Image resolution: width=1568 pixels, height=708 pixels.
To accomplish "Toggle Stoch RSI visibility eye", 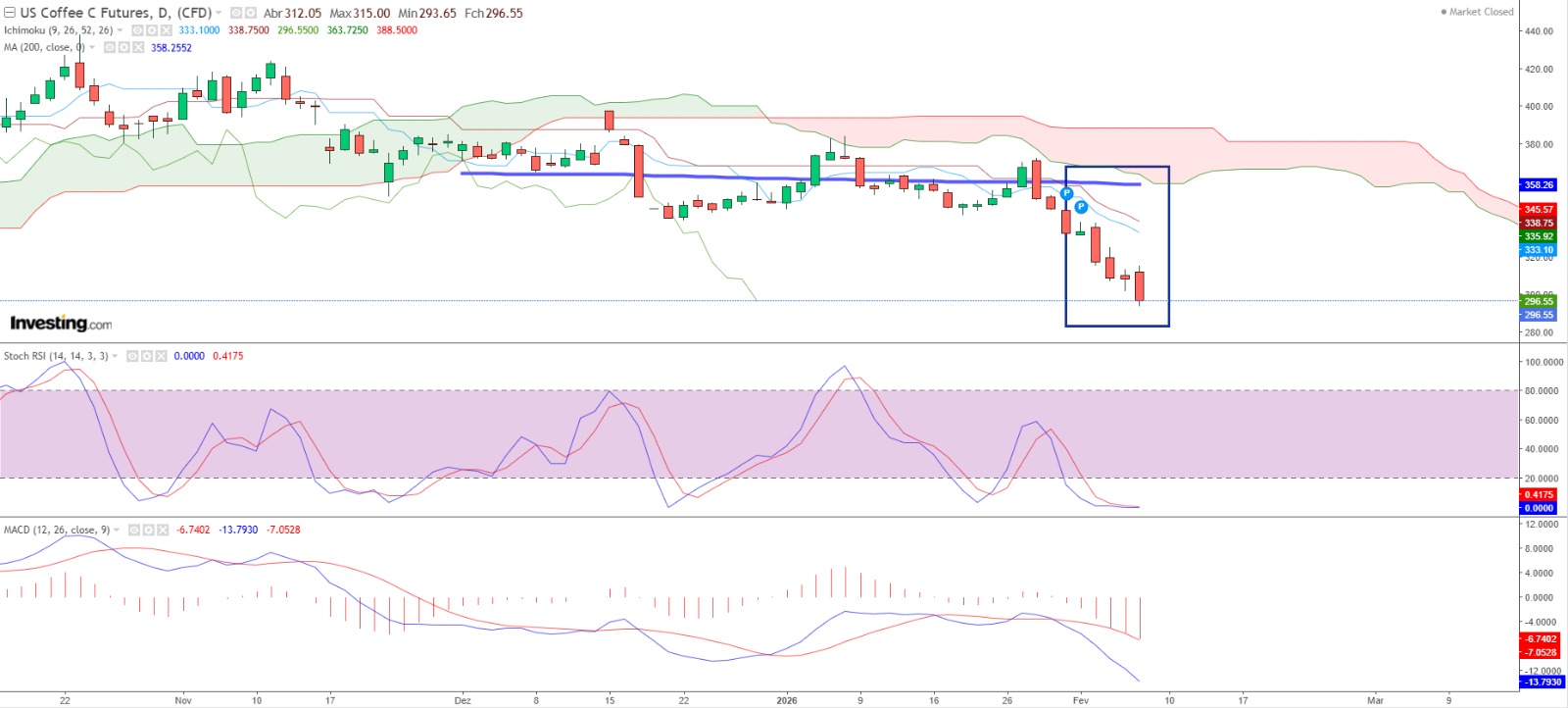I will point(132,356).
